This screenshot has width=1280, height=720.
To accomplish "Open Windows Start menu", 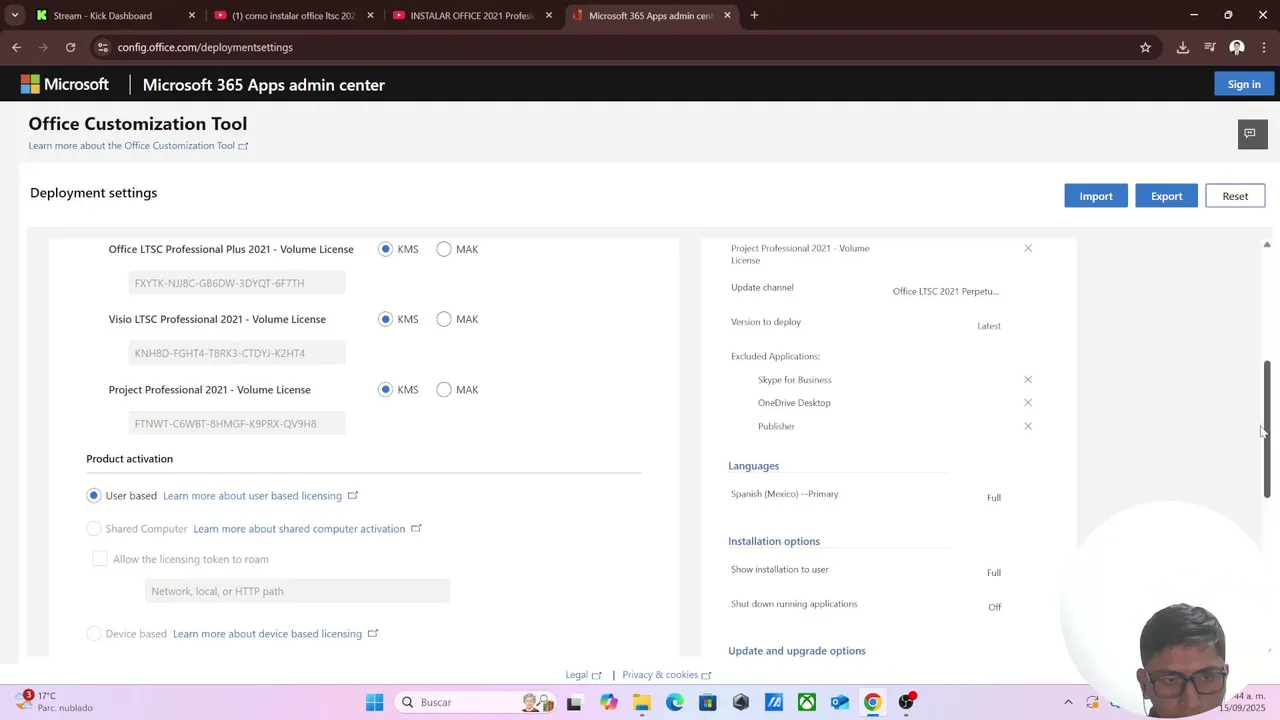I will coord(375,702).
